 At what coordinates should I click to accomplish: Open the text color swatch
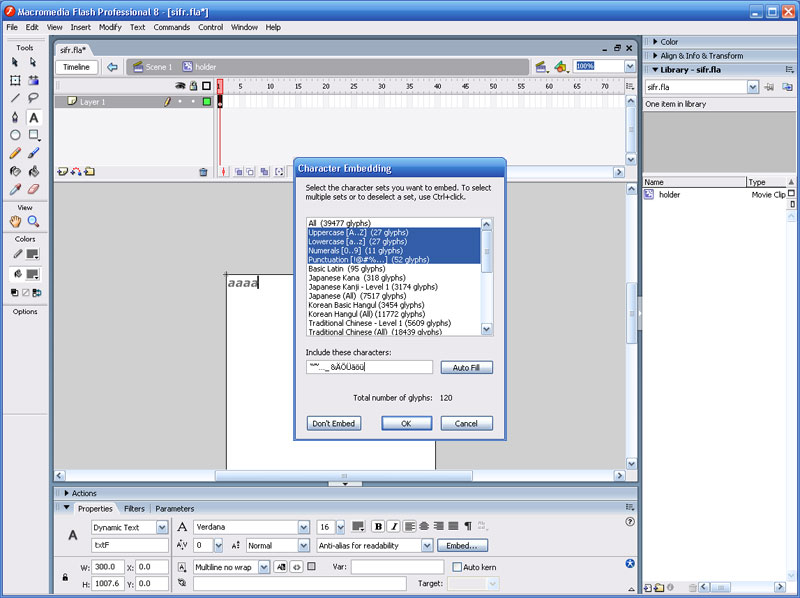(358, 527)
